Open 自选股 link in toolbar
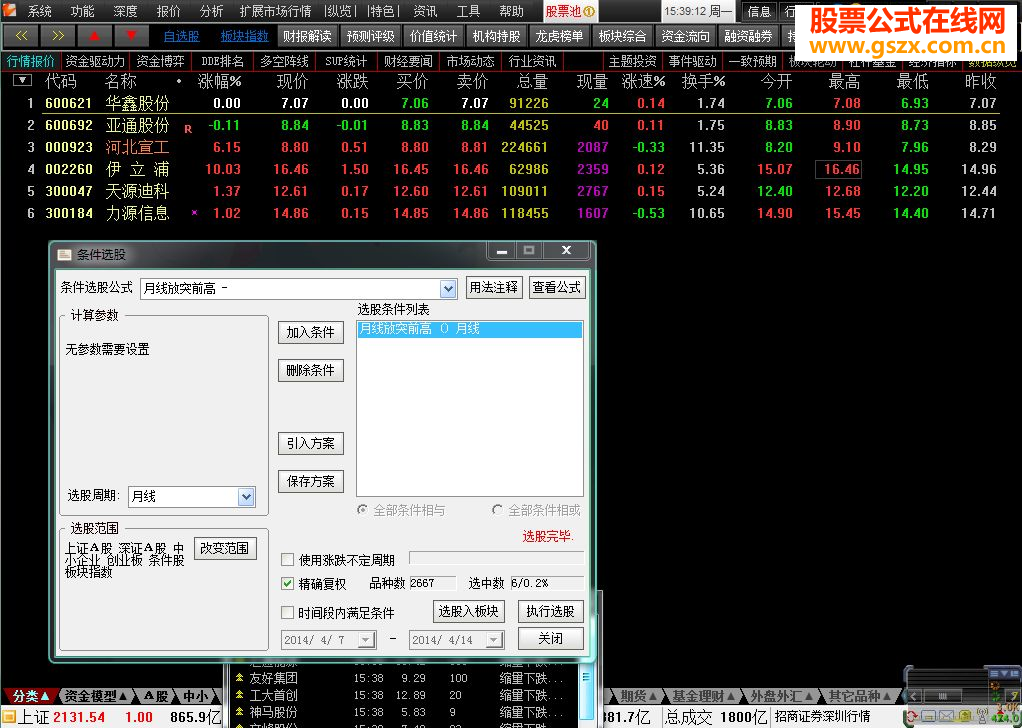1022x728 pixels. click(181, 36)
